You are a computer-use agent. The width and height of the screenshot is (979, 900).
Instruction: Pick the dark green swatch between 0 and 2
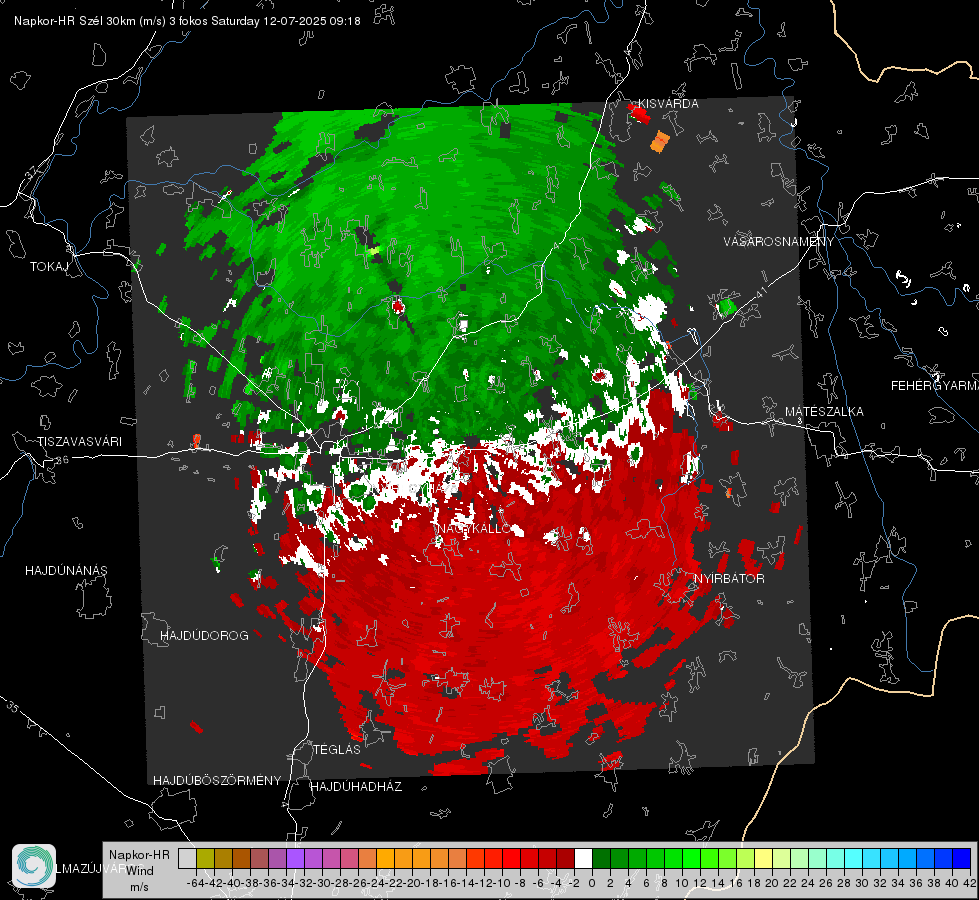[x=601, y=858]
